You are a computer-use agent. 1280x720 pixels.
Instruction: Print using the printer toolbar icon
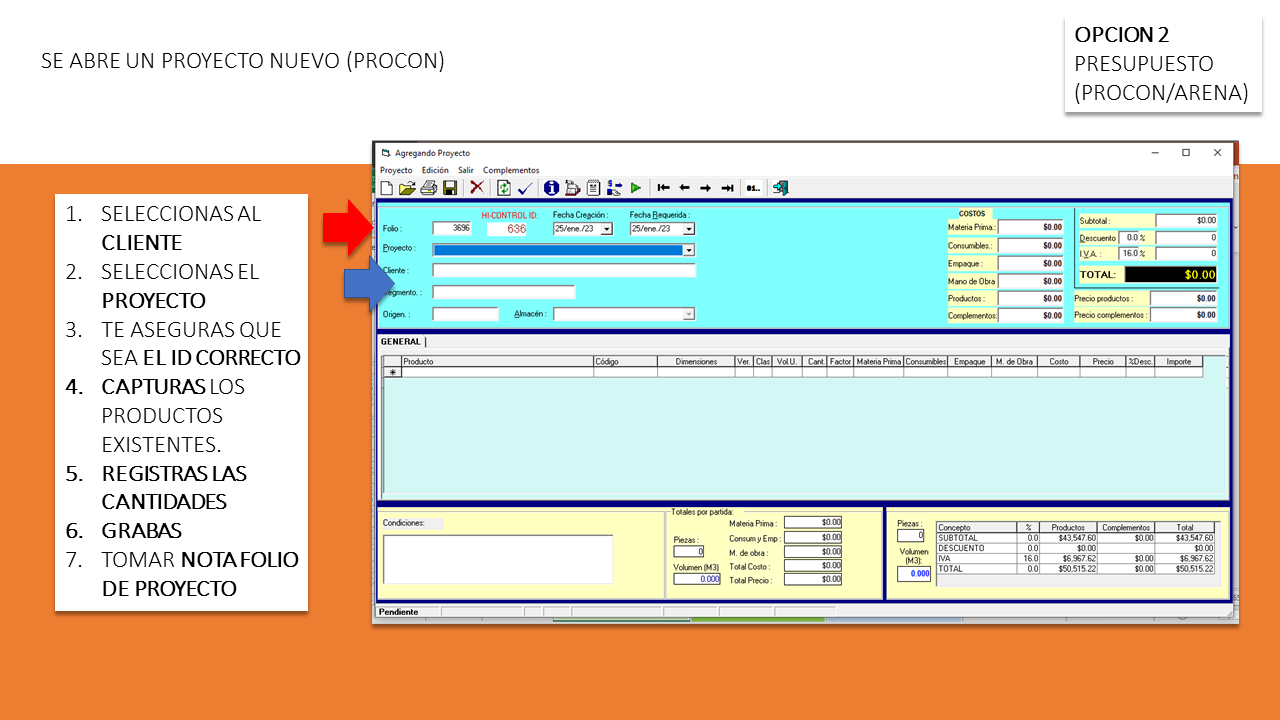coord(428,188)
